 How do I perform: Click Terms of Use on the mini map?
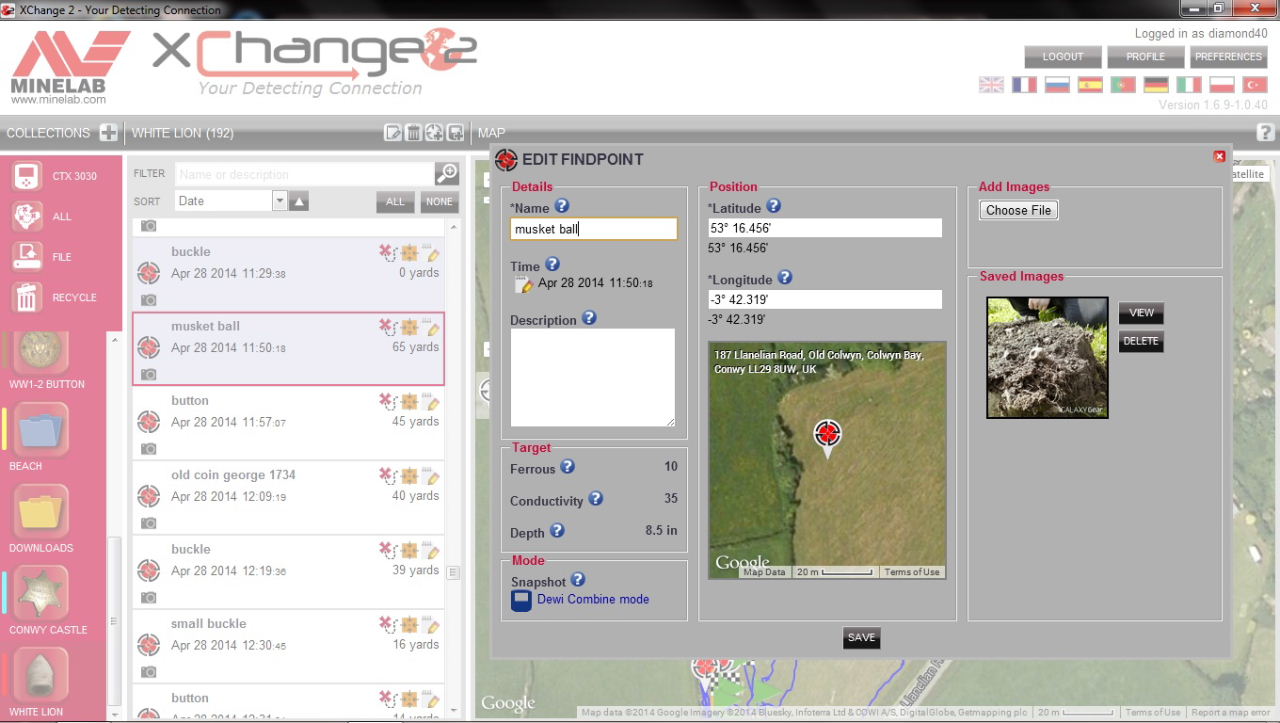point(911,572)
